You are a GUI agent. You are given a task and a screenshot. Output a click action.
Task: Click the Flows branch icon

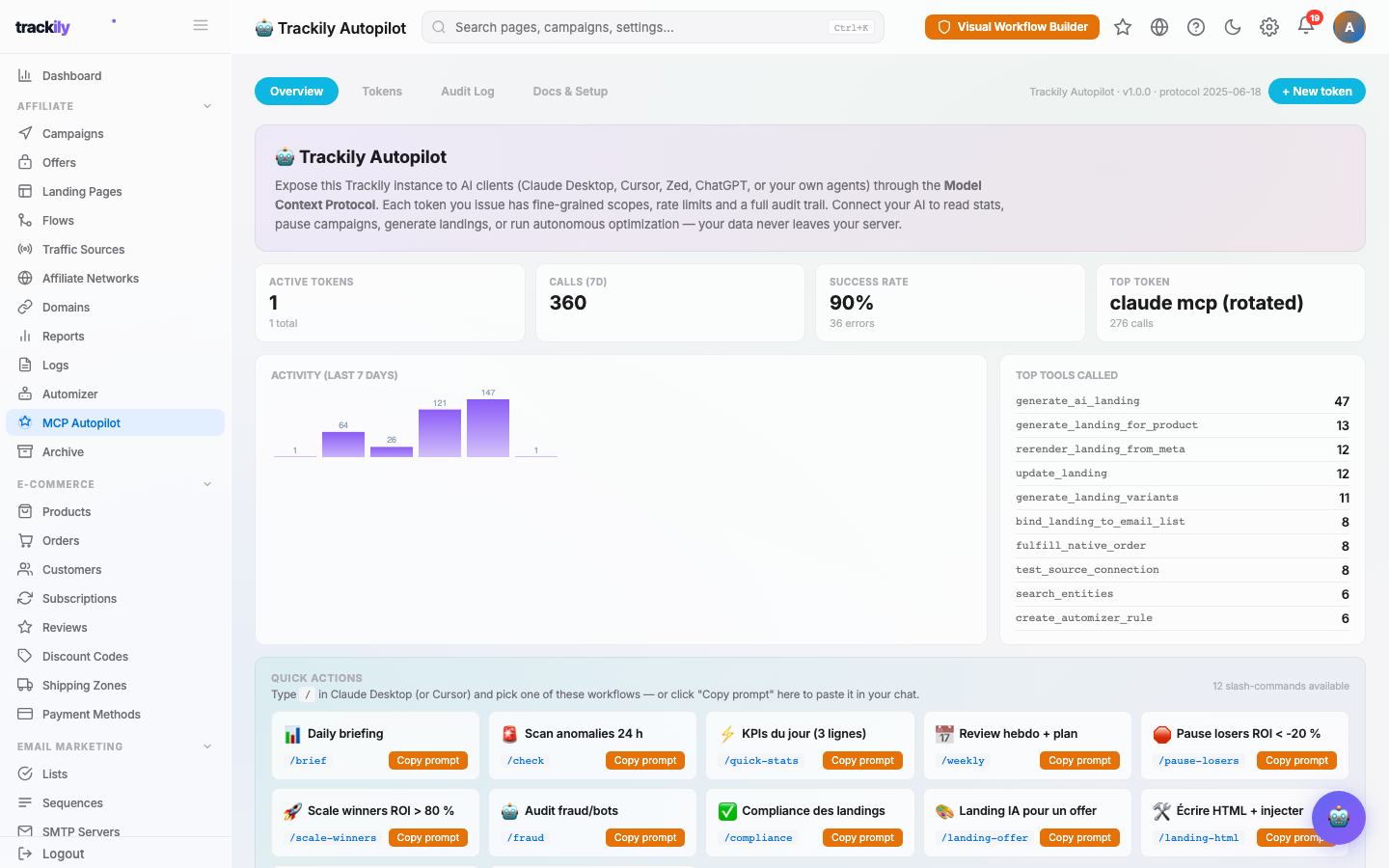25,220
